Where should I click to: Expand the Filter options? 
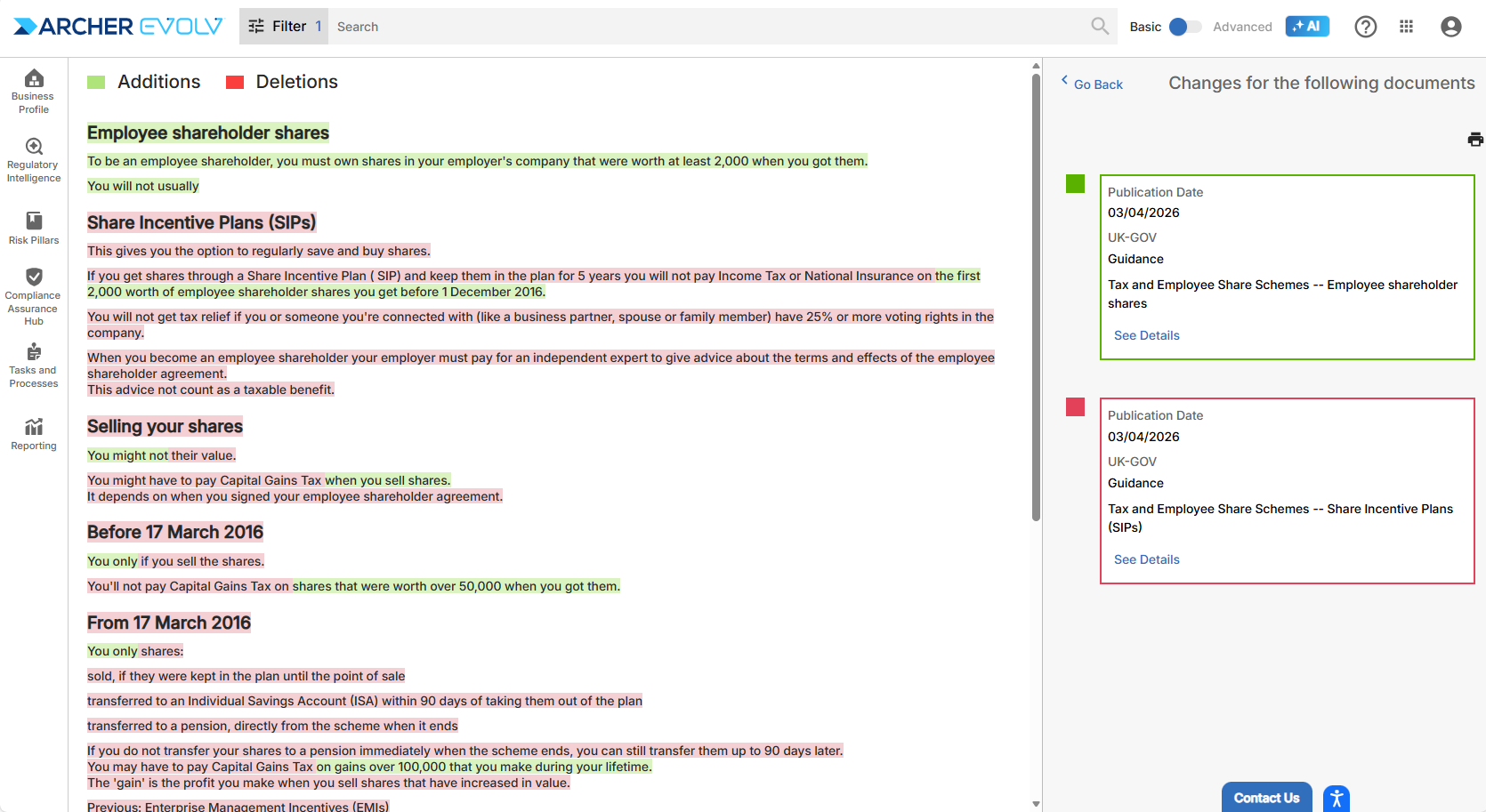point(283,27)
